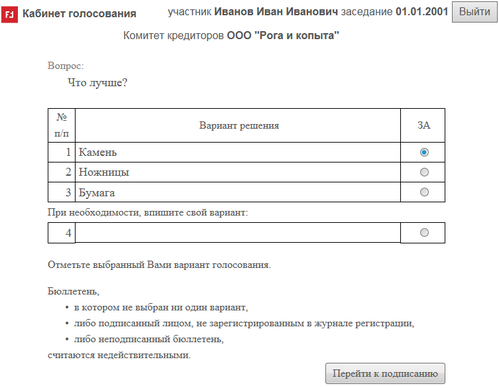Select the ЗА radio for Камень

[424, 152]
